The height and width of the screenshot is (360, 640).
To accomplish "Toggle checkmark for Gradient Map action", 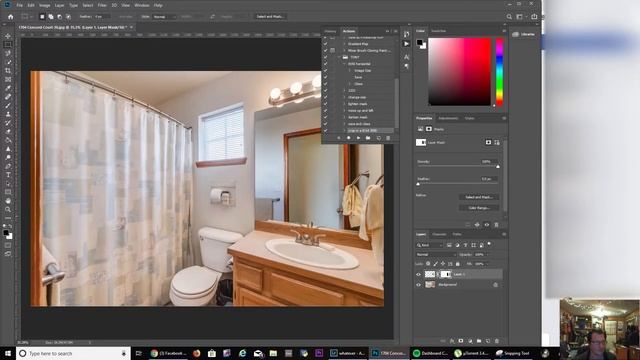I will pos(325,44).
